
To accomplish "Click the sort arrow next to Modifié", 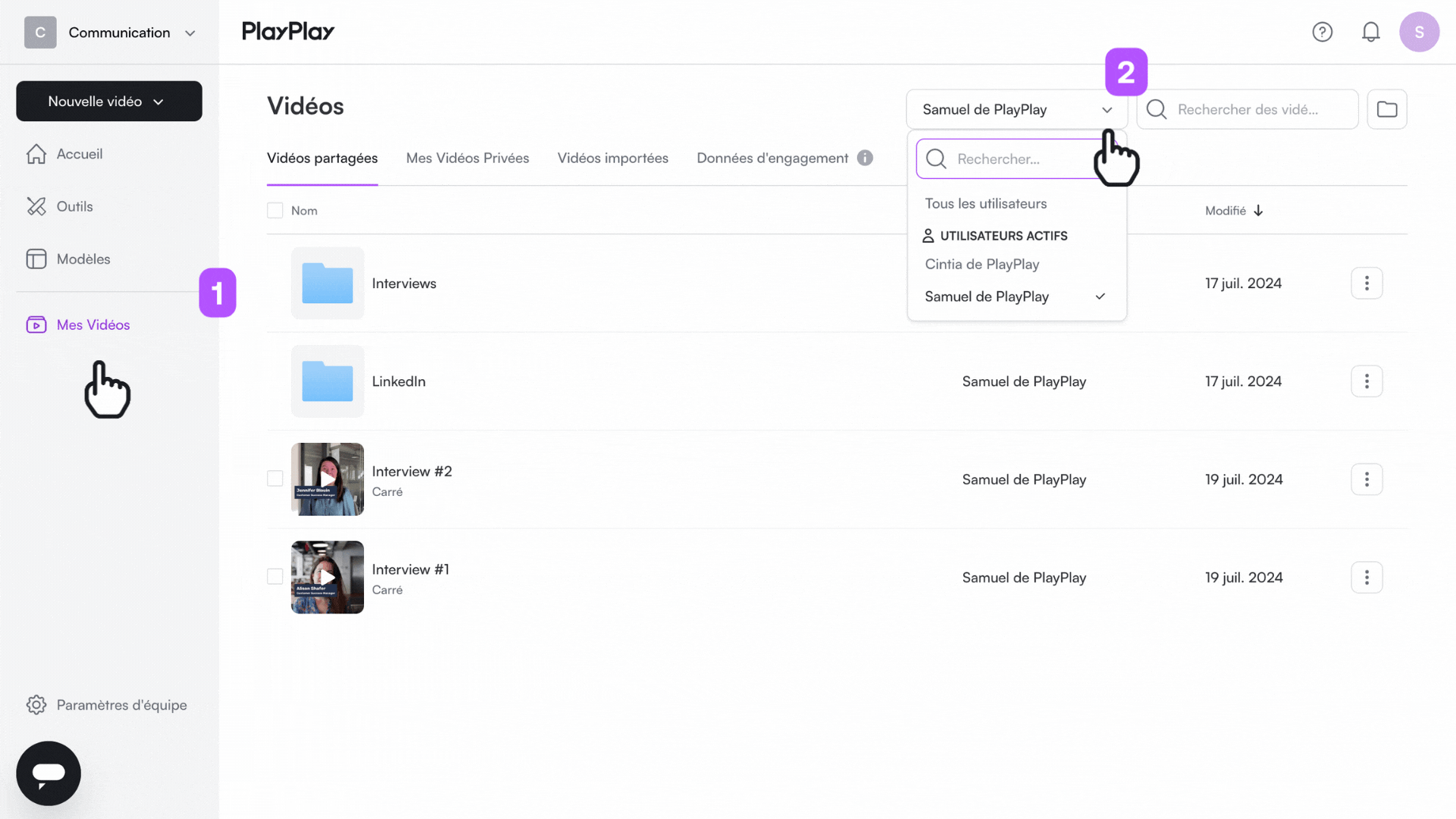I will tap(1258, 211).
